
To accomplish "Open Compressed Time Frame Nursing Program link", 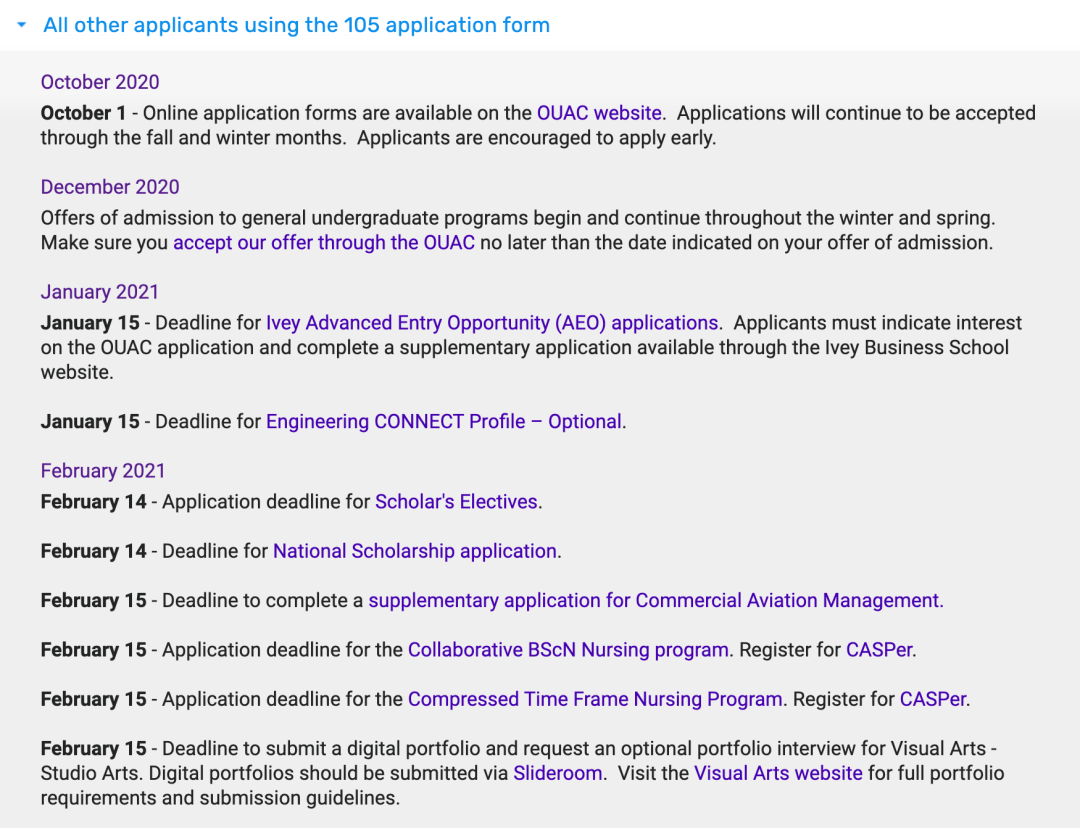I will pyautogui.click(x=595, y=699).
